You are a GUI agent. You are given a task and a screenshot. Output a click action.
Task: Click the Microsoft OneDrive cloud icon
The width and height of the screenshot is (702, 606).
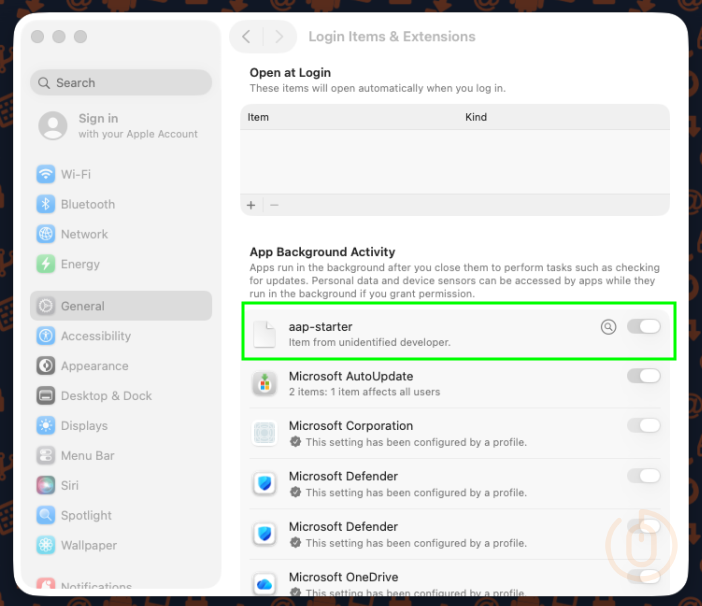[265, 584]
